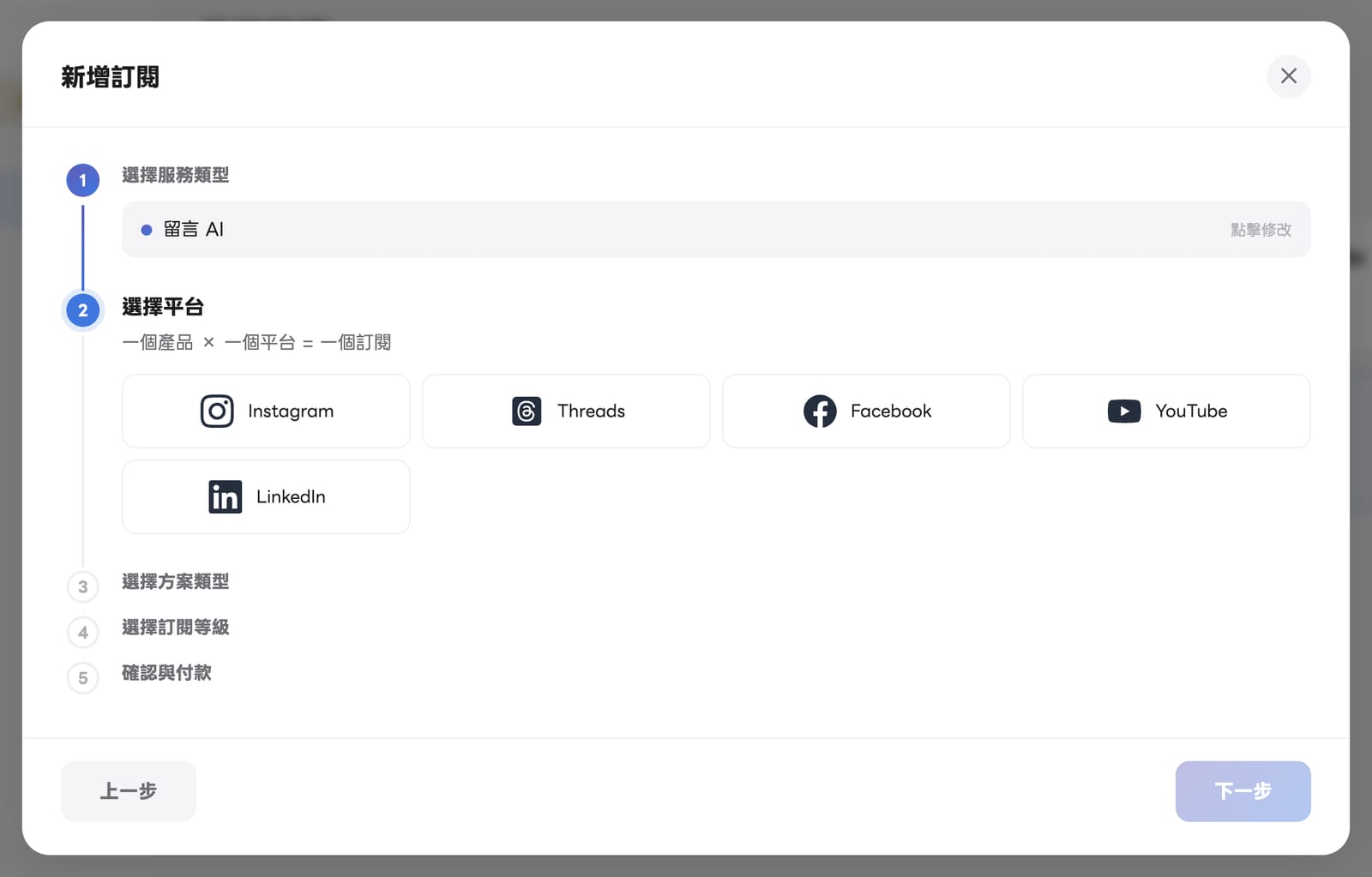Image resolution: width=1372 pixels, height=877 pixels.
Task: Click step 1 circle indicator
Action: click(x=83, y=180)
